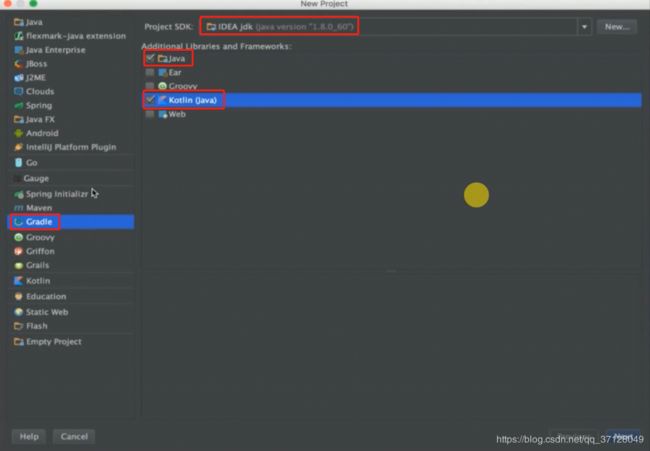Select Gauge project type label

coord(36,178)
